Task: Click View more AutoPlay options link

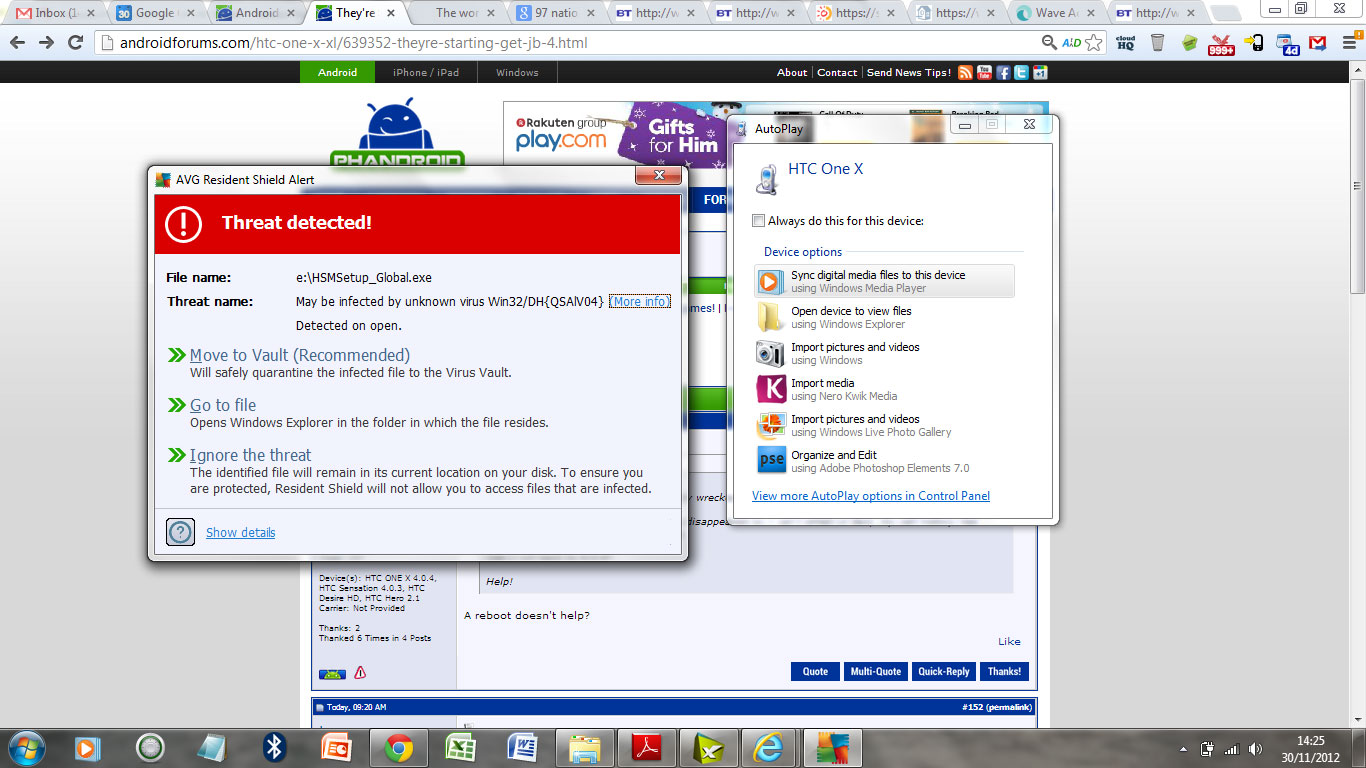Action: point(870,496)
